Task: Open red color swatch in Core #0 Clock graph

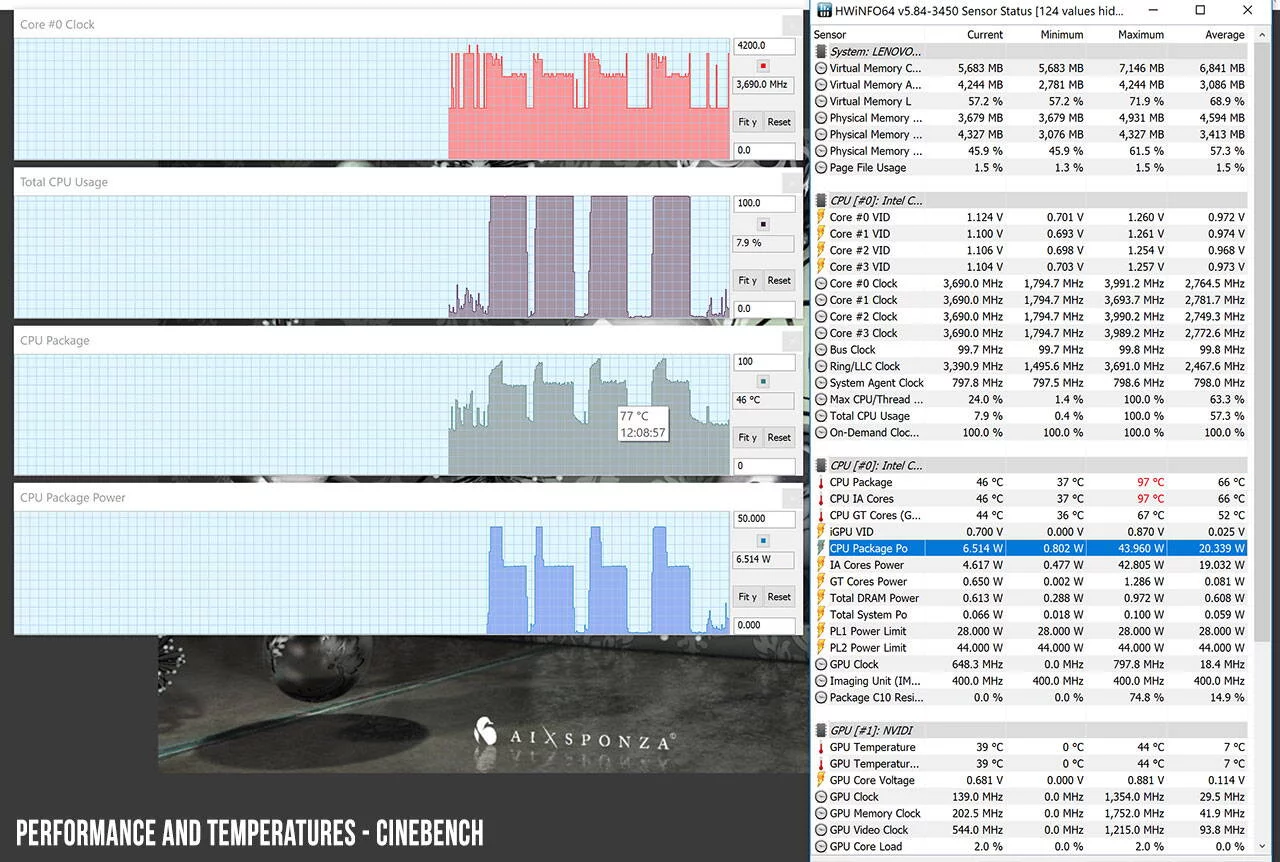Action: click(x=763, y=65)
